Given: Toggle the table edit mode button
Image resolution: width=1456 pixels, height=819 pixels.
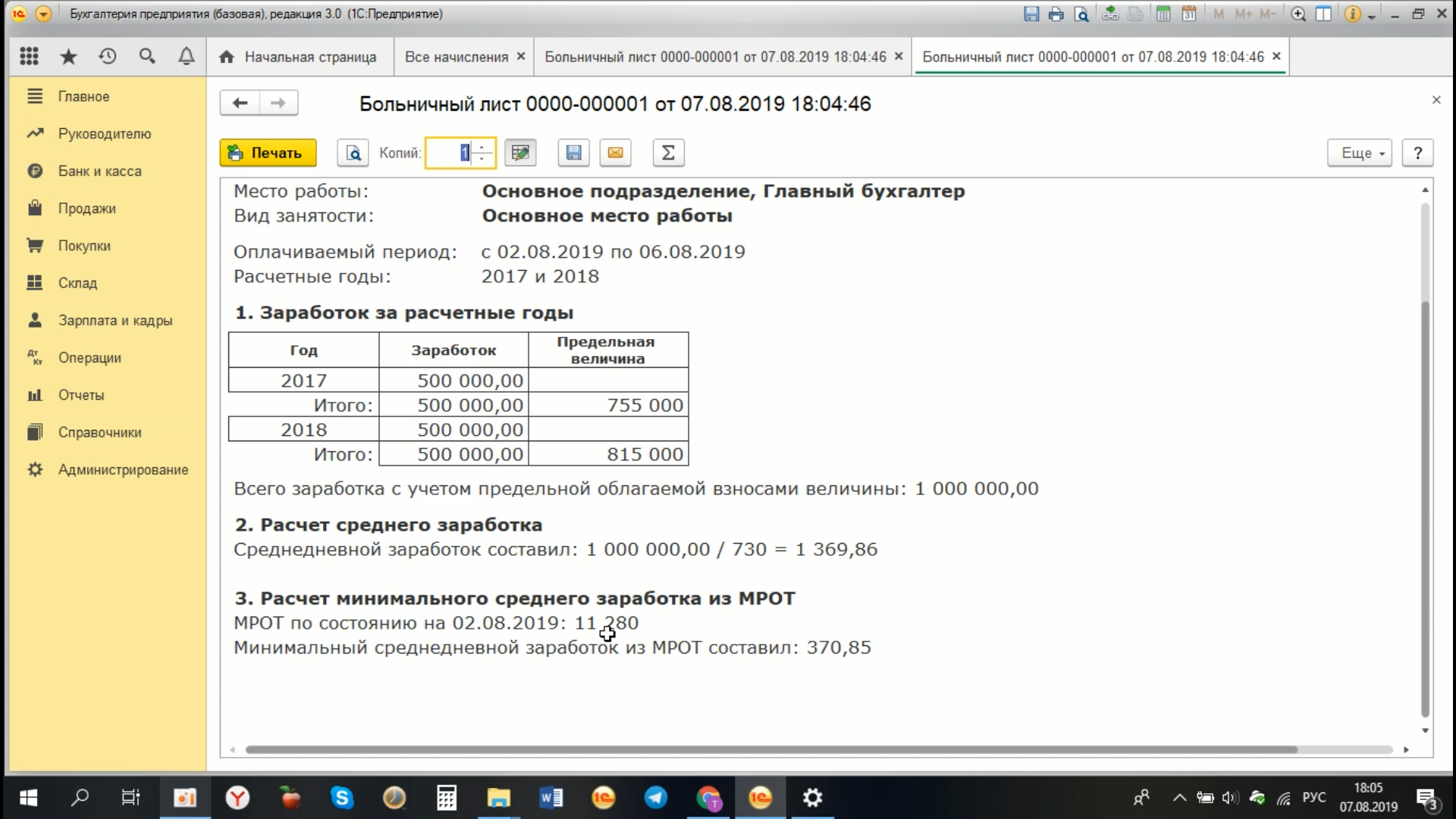Looking at the screenshot, I should point(520,153).
